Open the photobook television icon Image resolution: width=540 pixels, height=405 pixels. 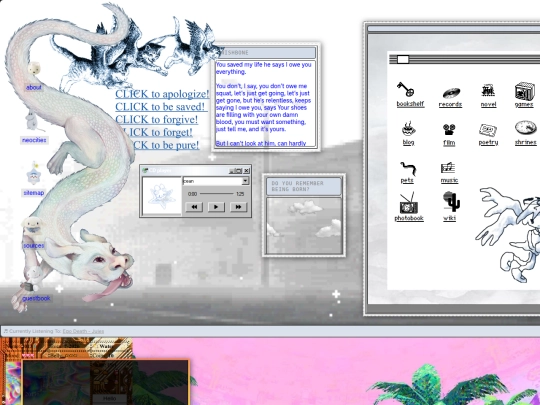408,203
